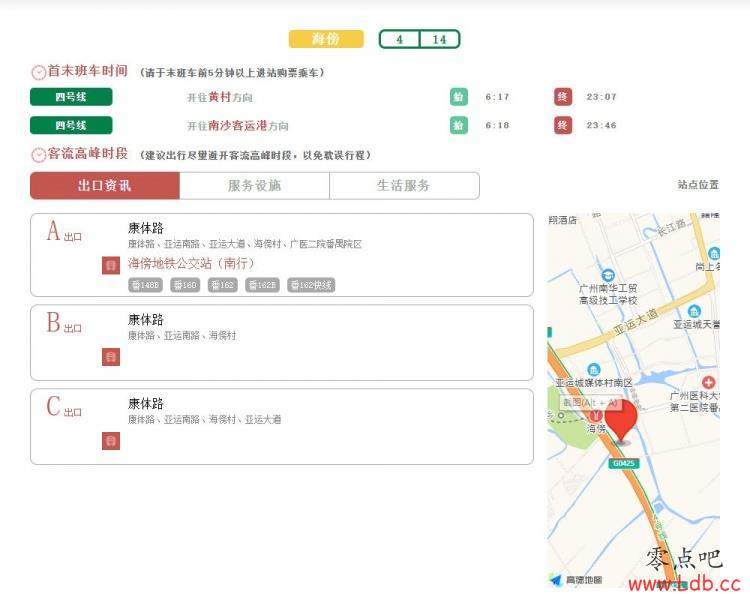This screenshot has height=594, width=750.
Task: Click the text ending 广医二院番禺院区 in A出口
Action: coord(244,244)
